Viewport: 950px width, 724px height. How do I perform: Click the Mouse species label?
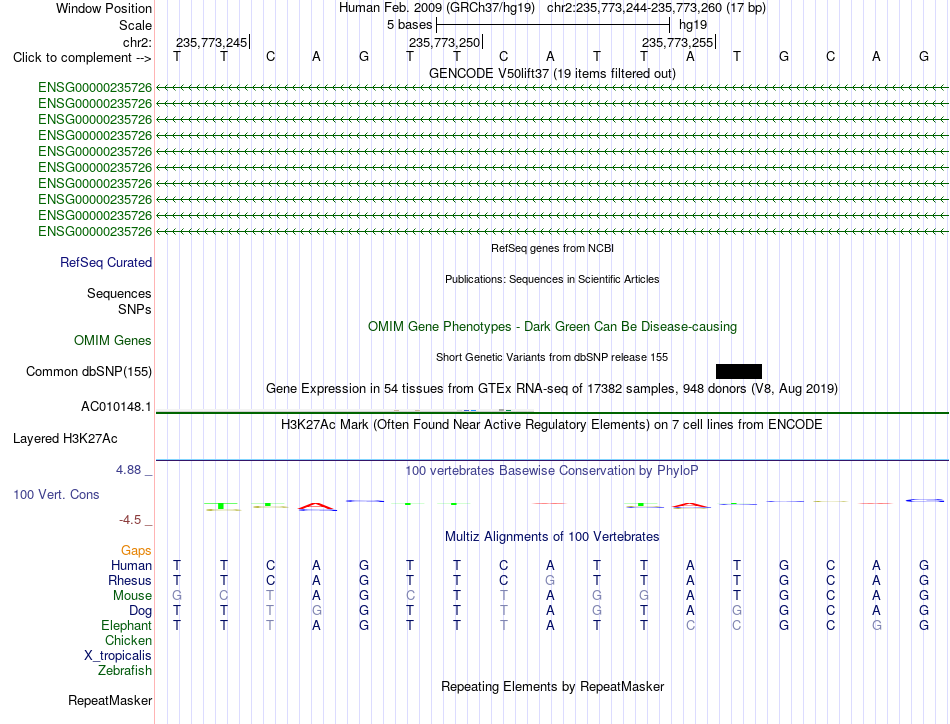[x=132, y=596]
